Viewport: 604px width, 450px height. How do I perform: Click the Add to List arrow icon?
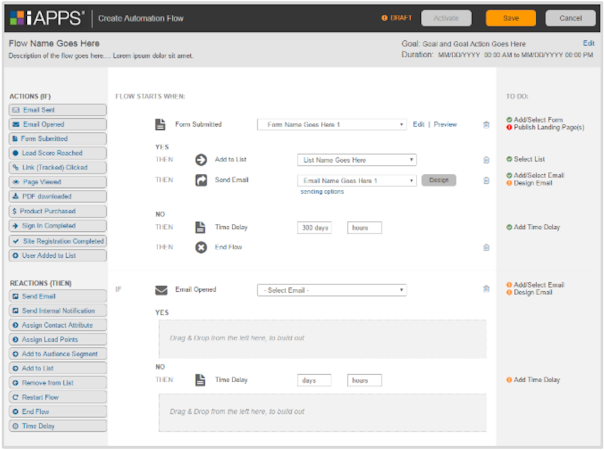click(200, 160)
